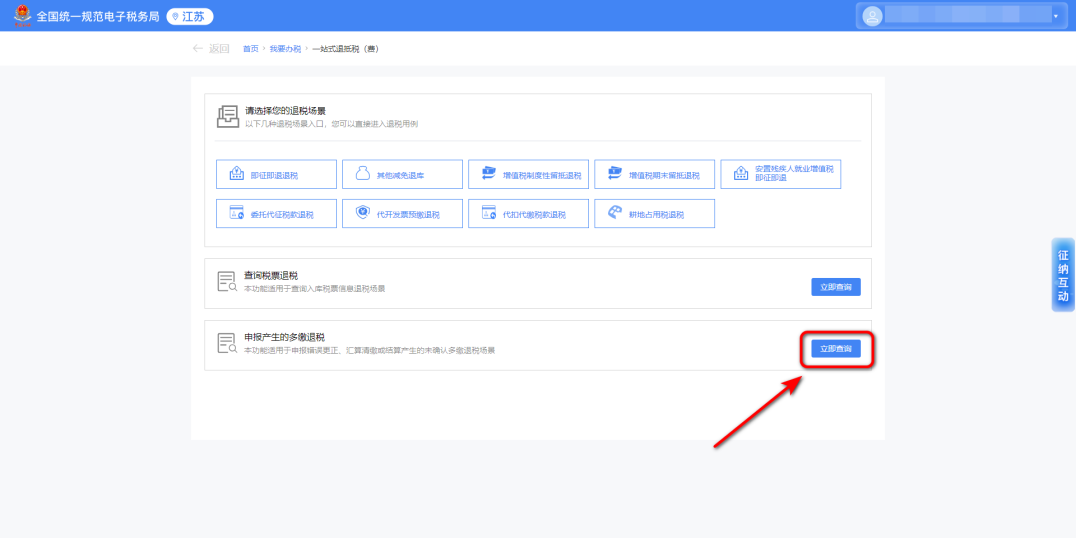Click 立即查询 for 查询税票退税

click(x=835, y=287)
